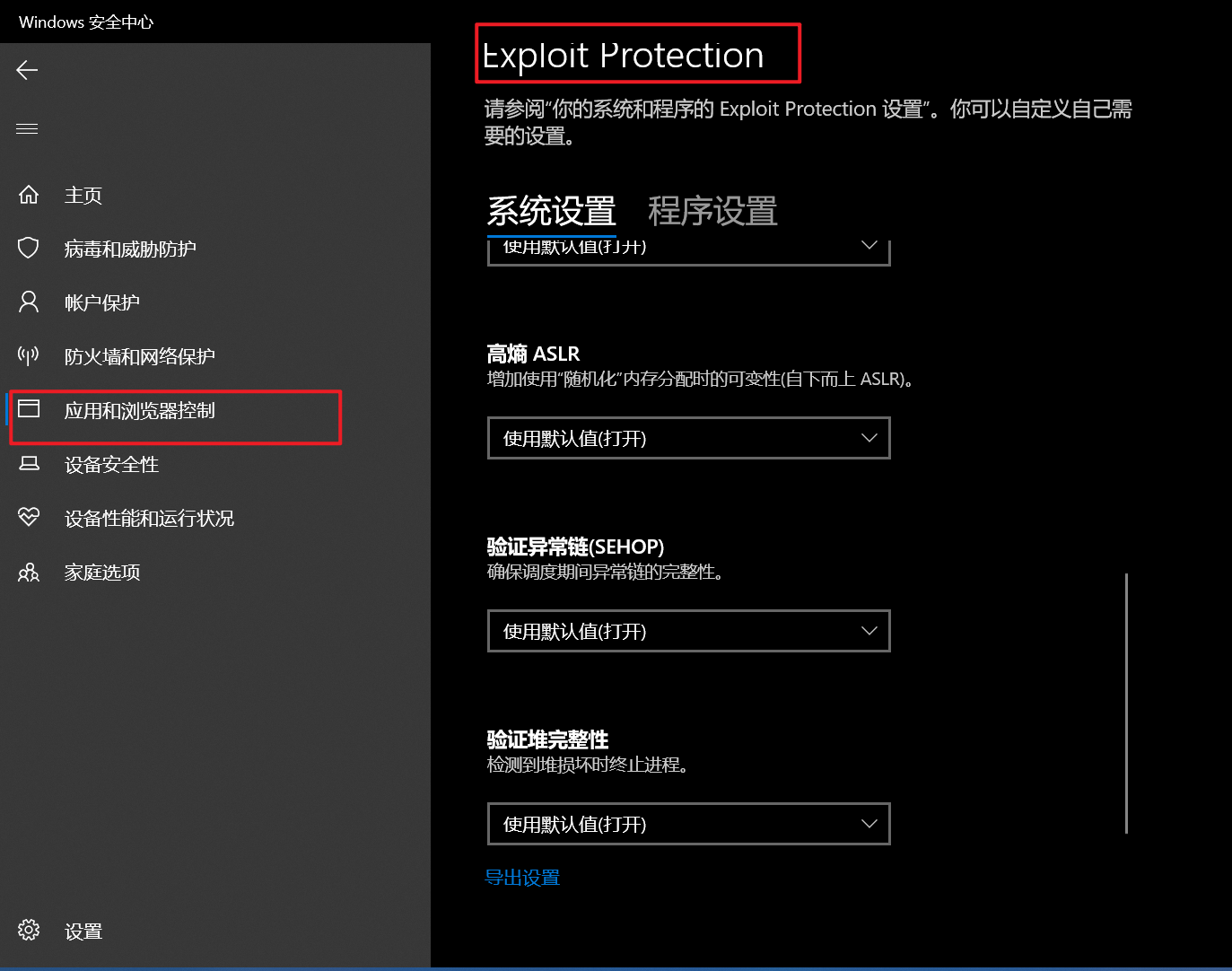The image size is (1232, 971).
Task: Click the 导出设置 link
Action: 522,878
